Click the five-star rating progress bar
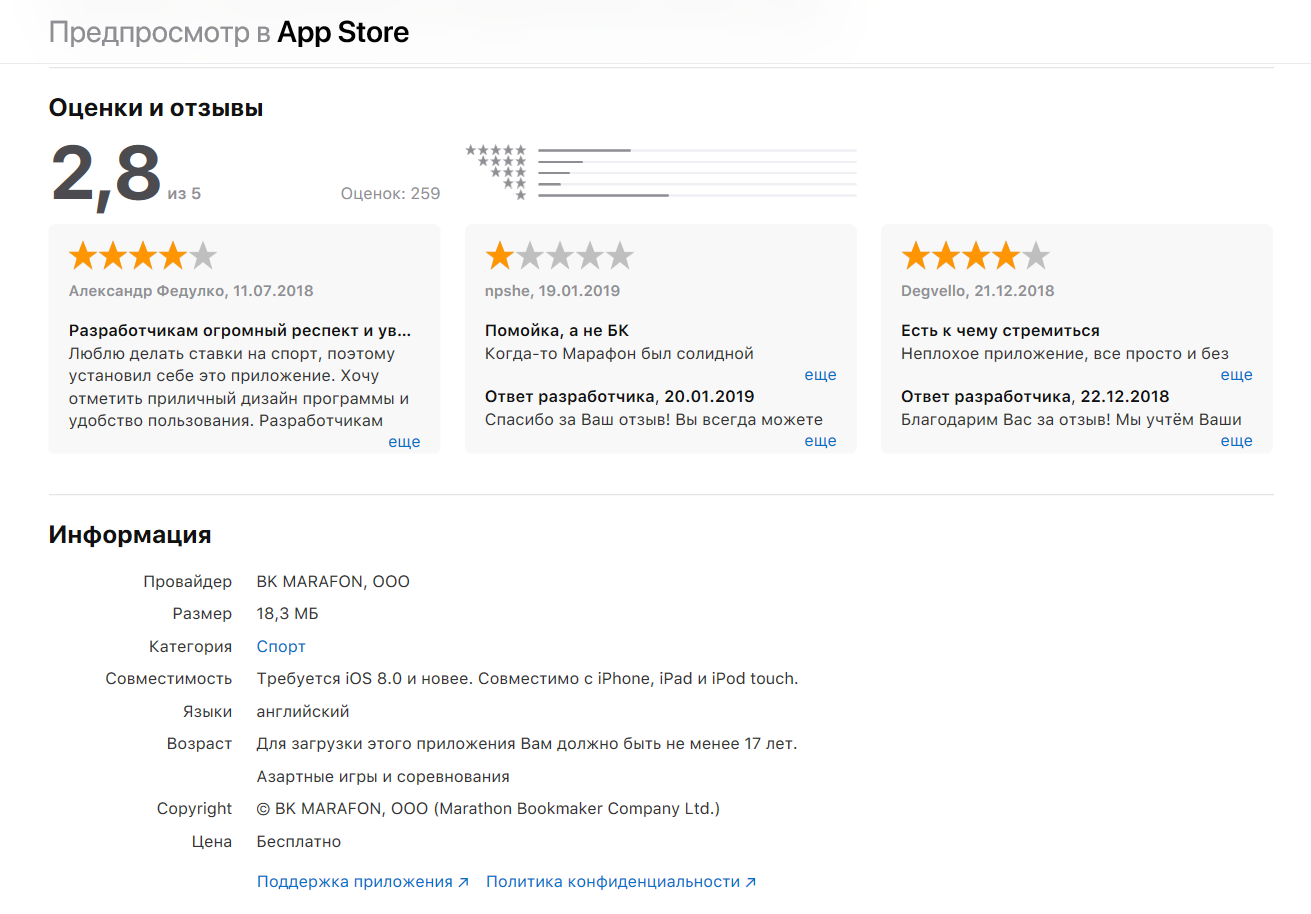Viewport: 1311px width, 914px height. pyautogui.click(x=697, y=150)
